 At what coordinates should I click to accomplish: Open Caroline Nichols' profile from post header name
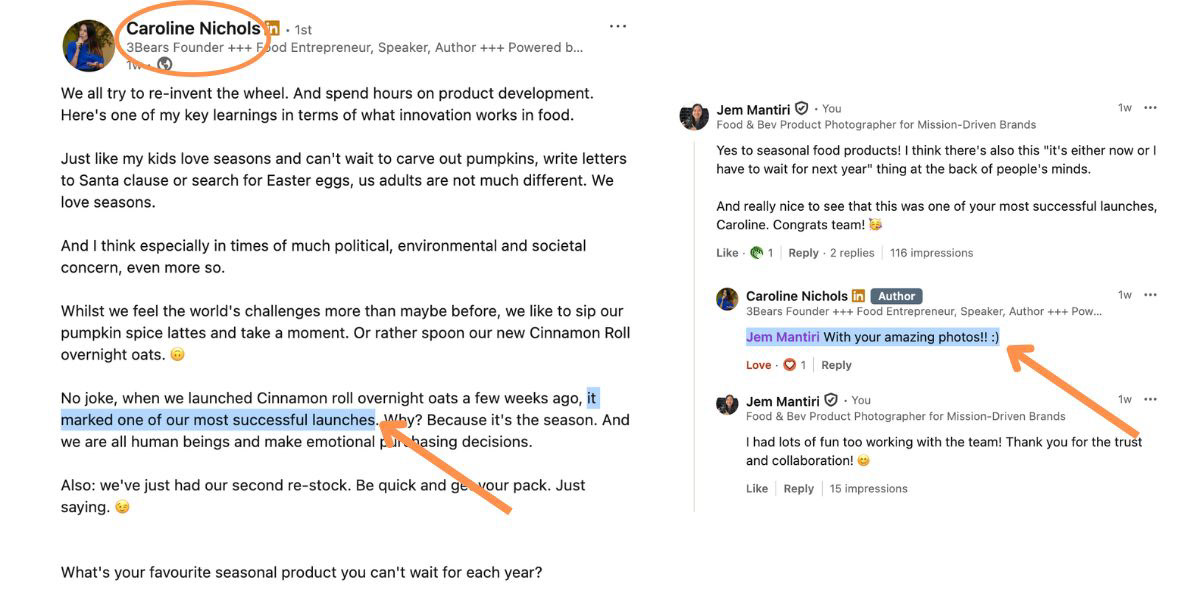(x=193, y=29)
